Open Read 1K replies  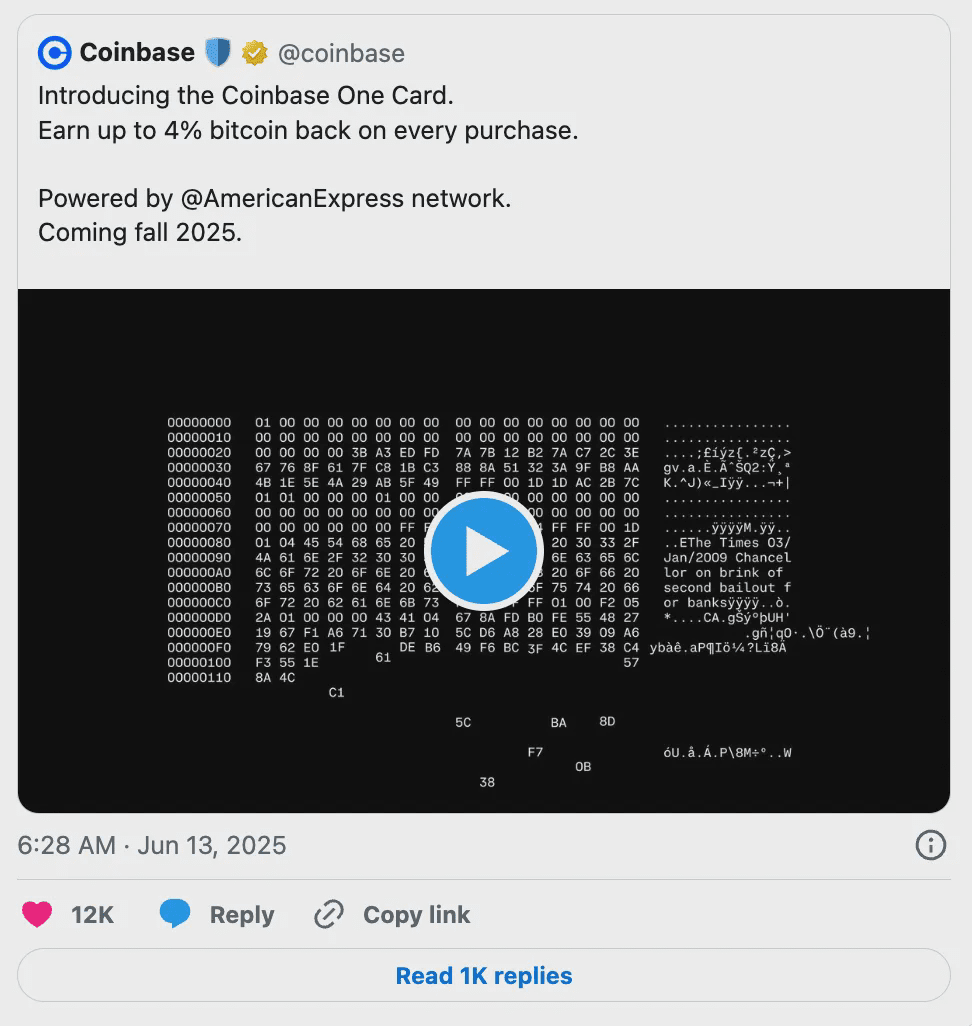[484, 975]
